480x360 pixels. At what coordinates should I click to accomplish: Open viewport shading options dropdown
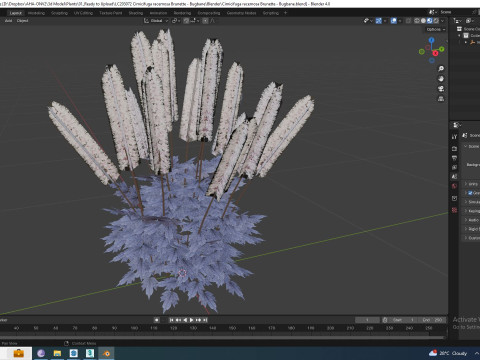[443, 21]
